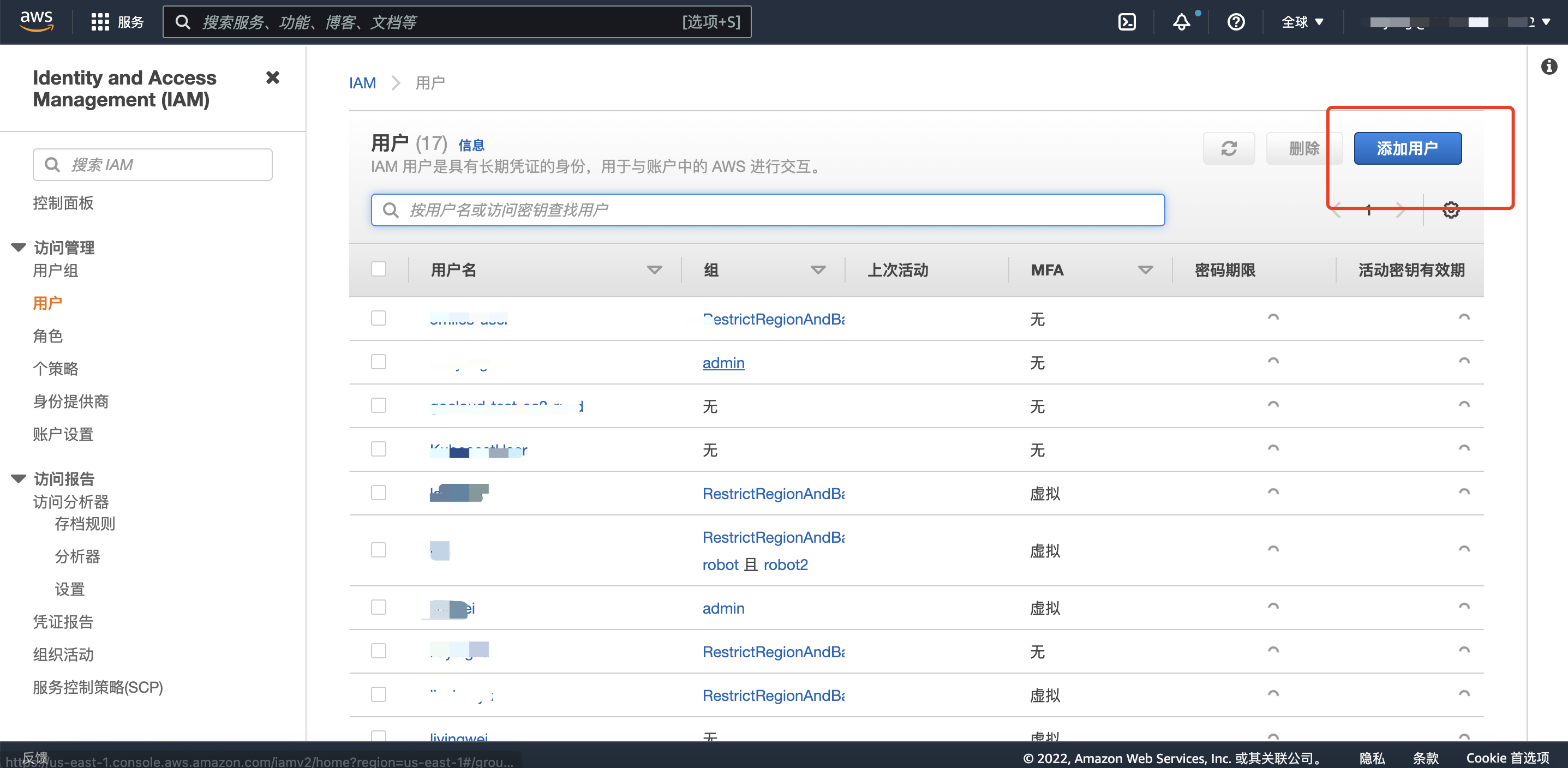1568x768 pixels.
Task: Open the 用户 item in sidebar
Action: coord(47,303)
